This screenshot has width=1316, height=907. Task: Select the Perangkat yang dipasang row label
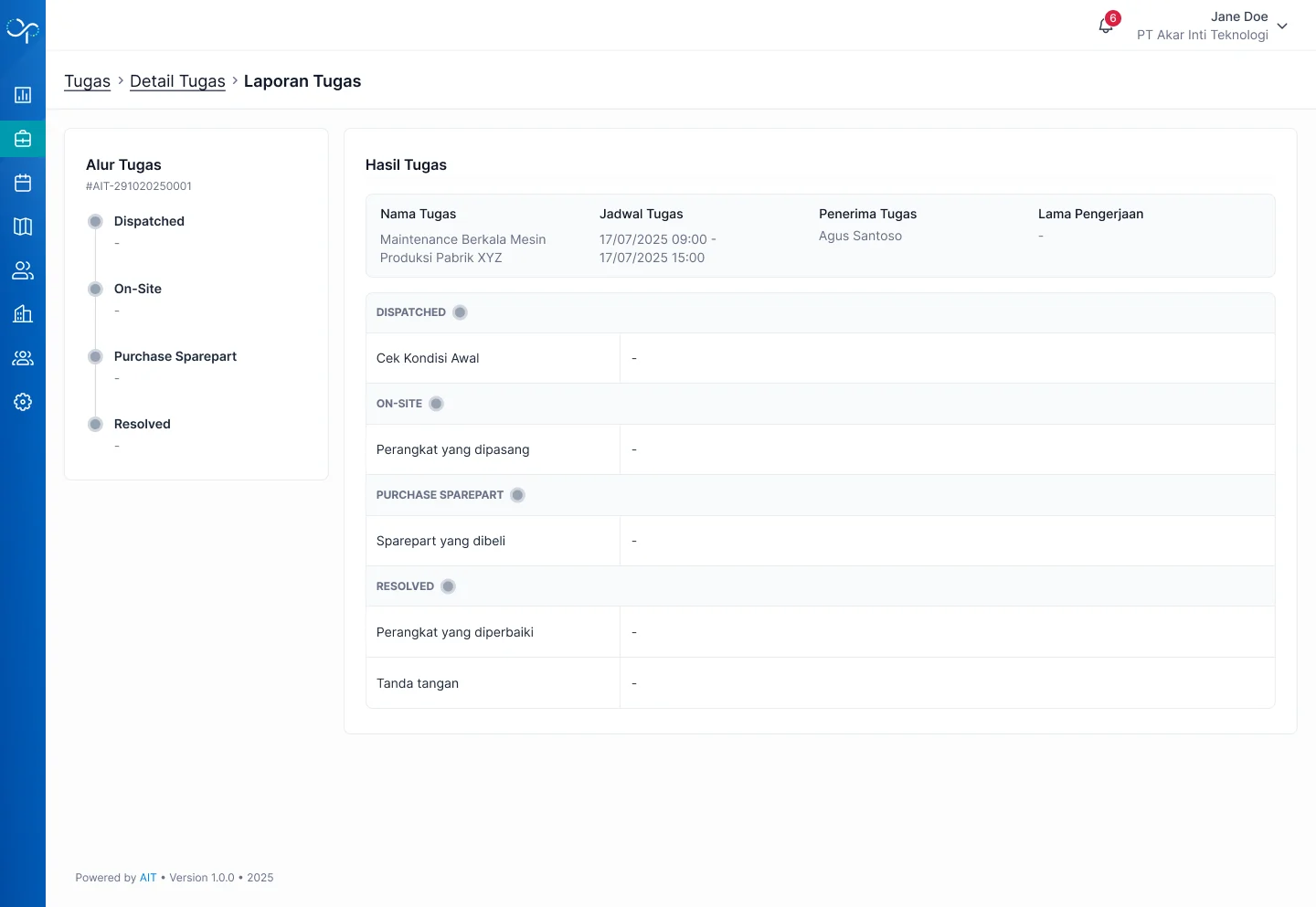453,449
